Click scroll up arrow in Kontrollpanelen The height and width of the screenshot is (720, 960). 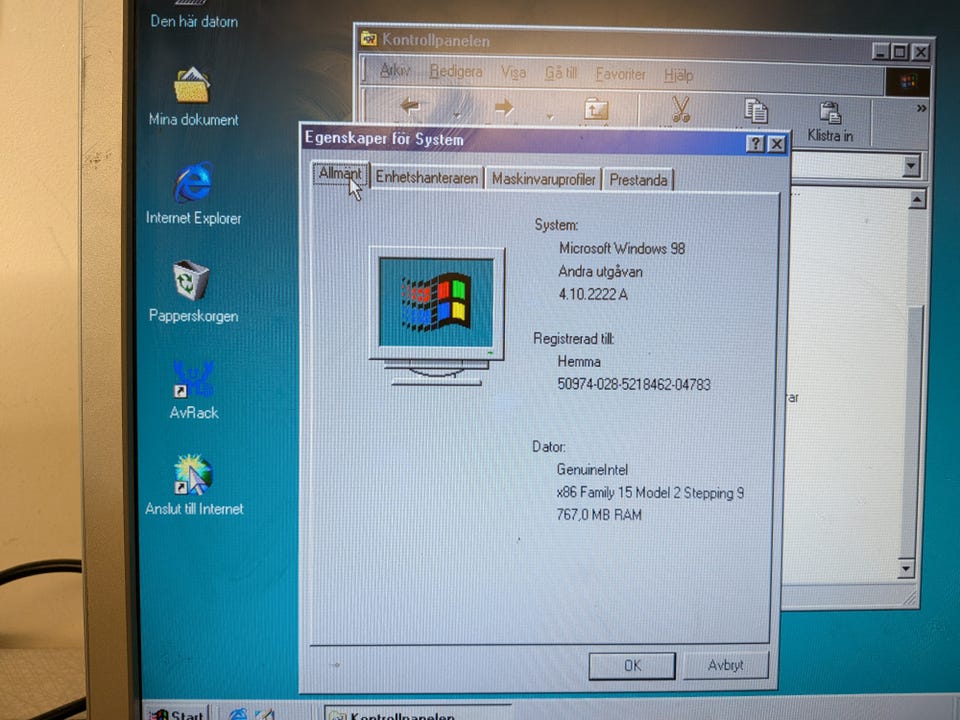(x=917, y=200)
